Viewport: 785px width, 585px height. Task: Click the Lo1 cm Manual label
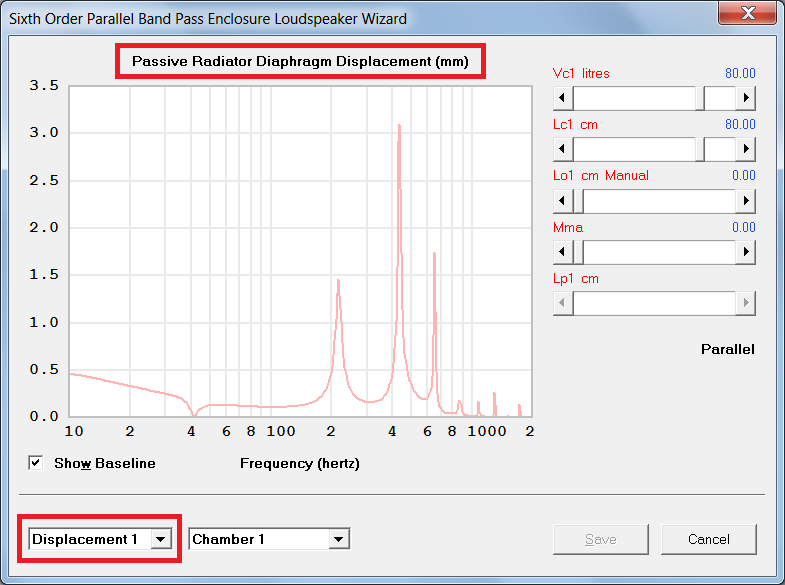pos(601,176)
